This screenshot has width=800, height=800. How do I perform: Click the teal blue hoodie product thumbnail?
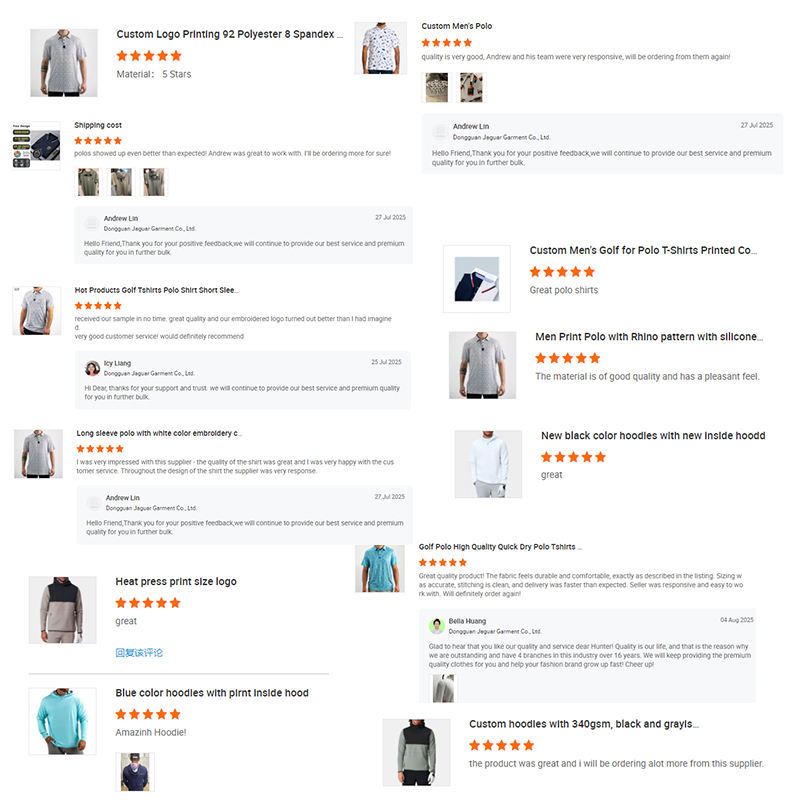click(x=63, y=721)
